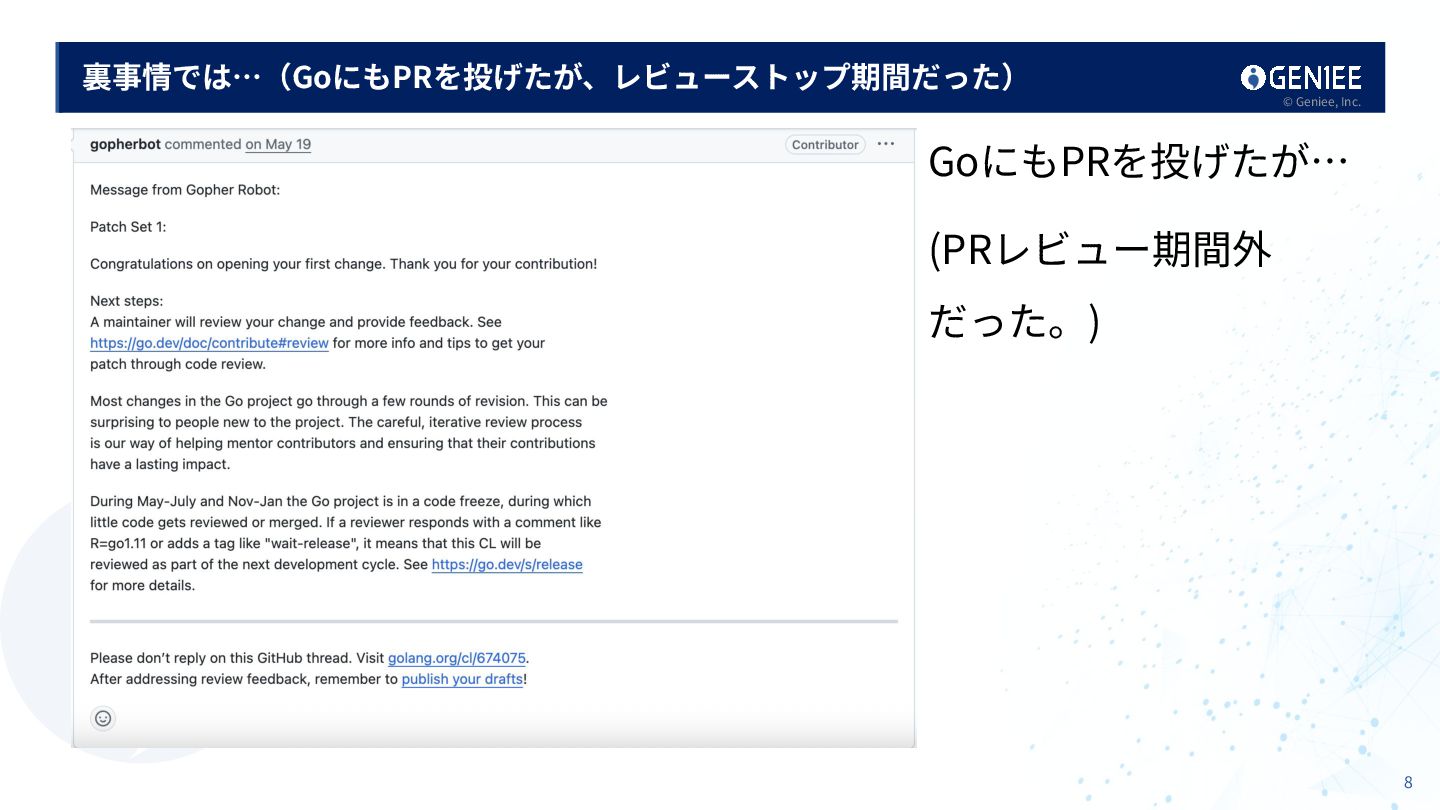Click the 'on May 19' comment timestamp
This screenshot has width=1440, height=810.
278,144
